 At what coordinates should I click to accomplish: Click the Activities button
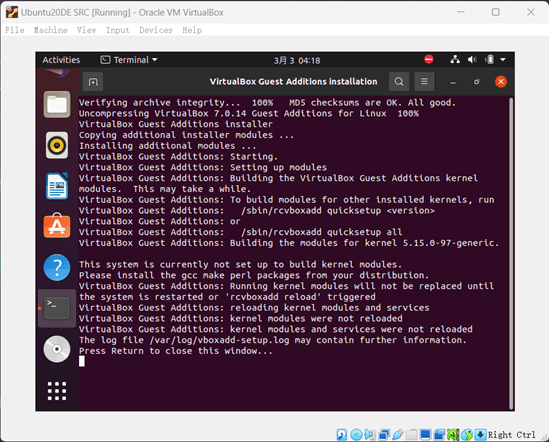point(61,60)
